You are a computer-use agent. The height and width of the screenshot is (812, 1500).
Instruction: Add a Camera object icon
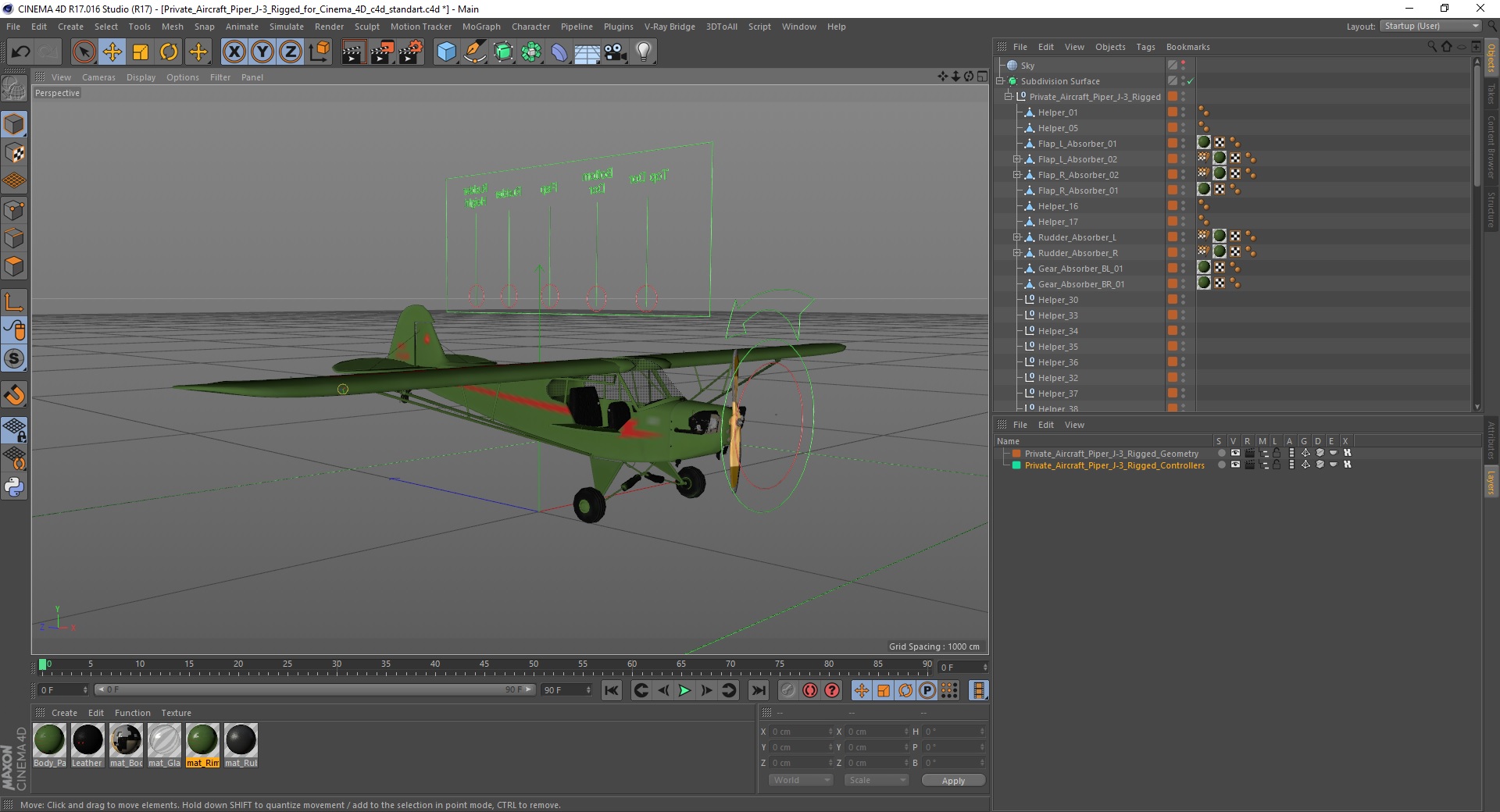616,52
